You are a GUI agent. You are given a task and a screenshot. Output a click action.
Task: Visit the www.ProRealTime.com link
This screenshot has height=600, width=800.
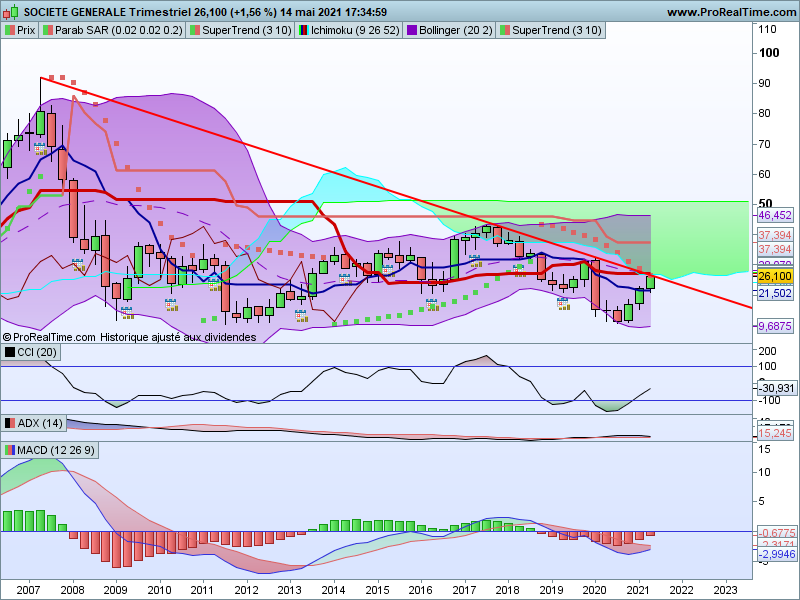click(x=732, y=12)
